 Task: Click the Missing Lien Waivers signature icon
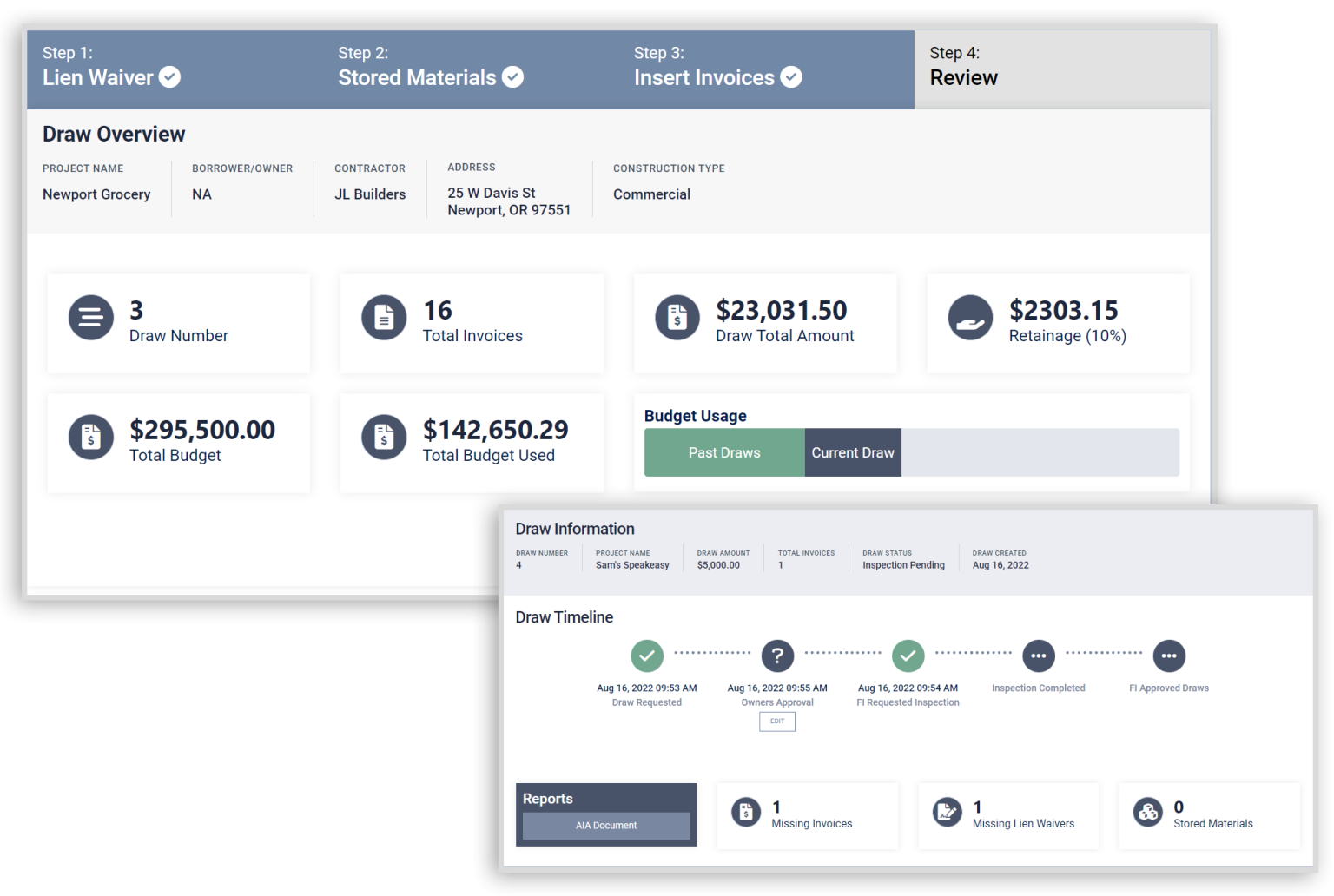point(948,812)
